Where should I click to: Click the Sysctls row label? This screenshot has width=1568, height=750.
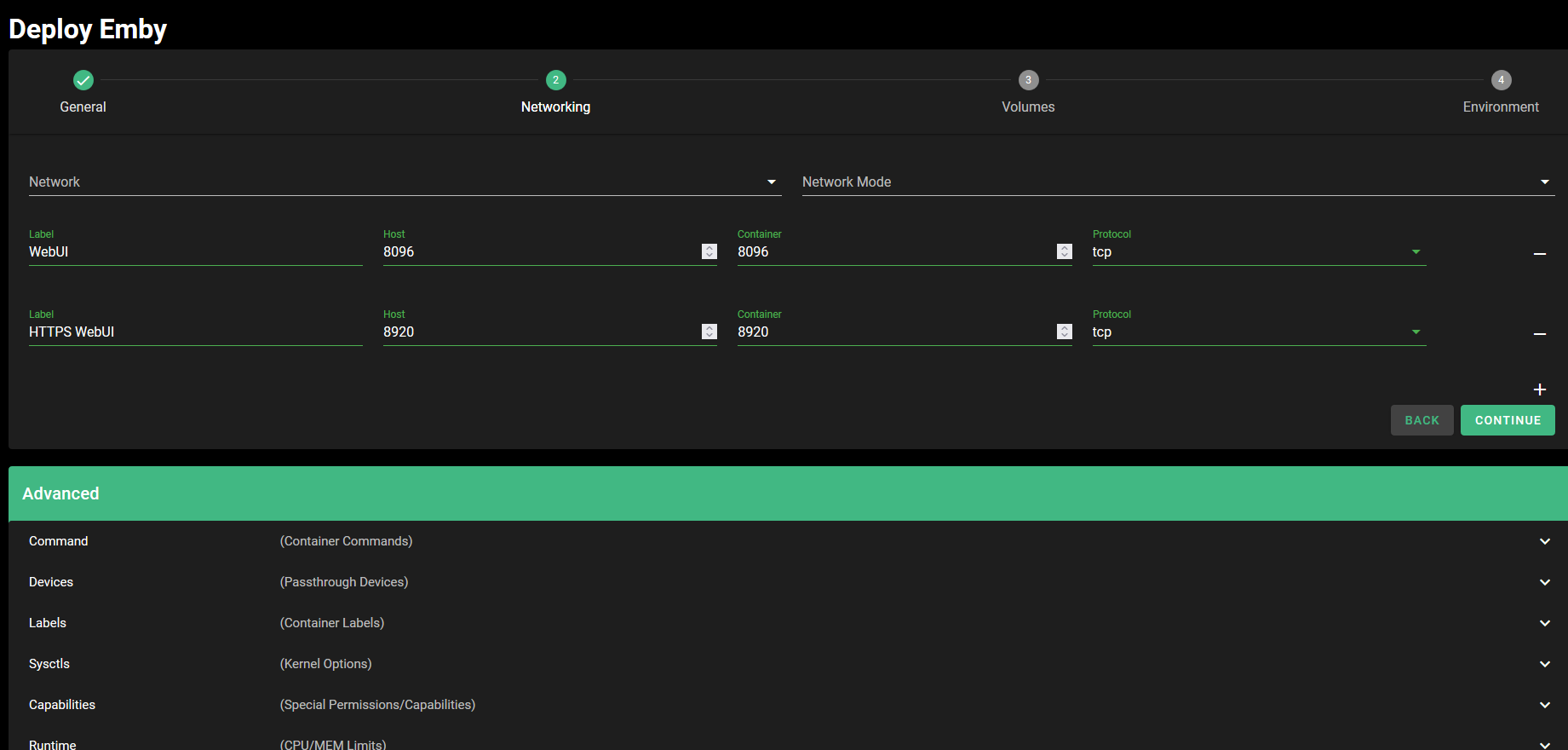click(49, 664)
